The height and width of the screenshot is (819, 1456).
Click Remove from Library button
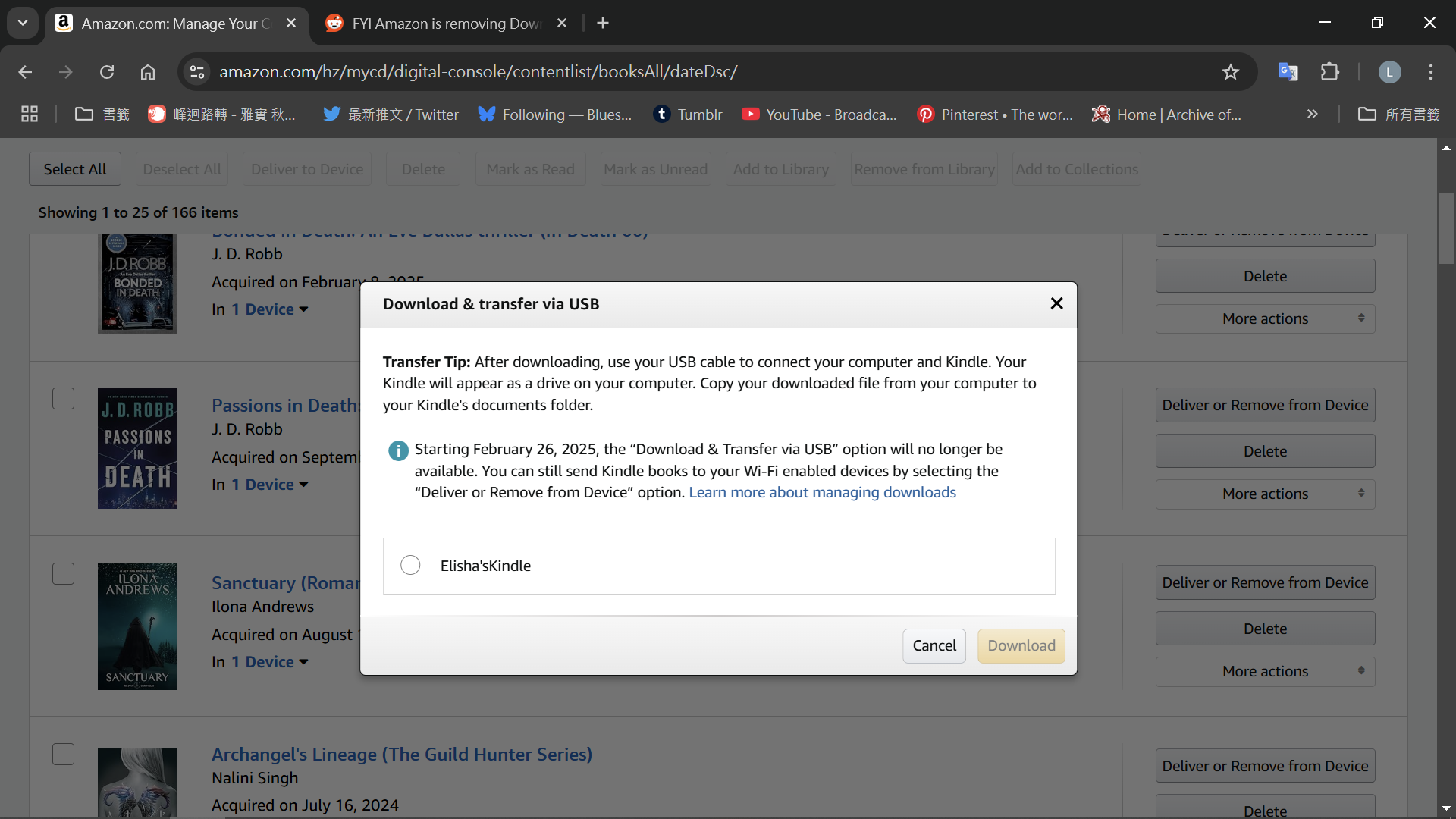coord(924,169)
